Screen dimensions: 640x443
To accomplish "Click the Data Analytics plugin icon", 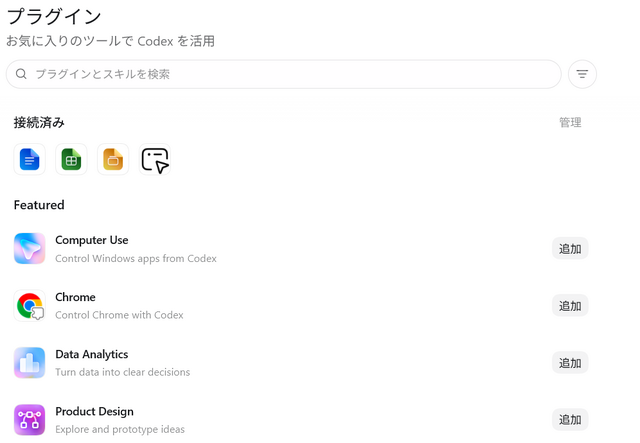I will click(x=29, y=363).
